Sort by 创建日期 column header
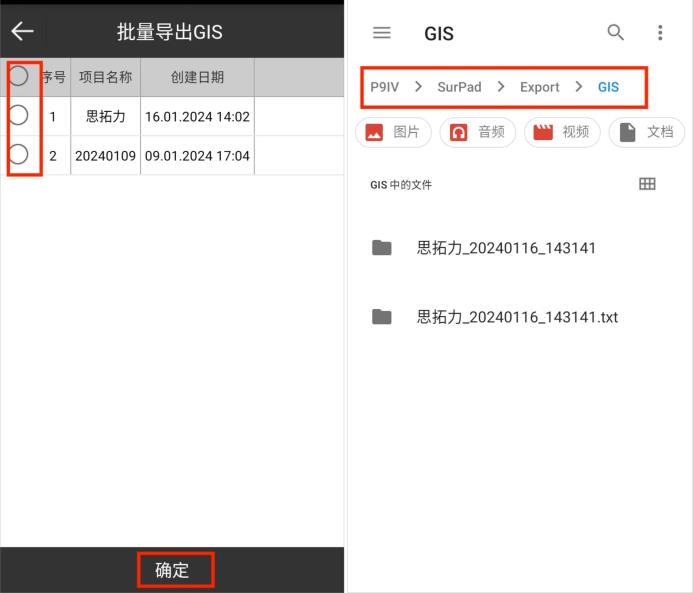This screenshot has height=593, width=693. (x=197, y=77)
